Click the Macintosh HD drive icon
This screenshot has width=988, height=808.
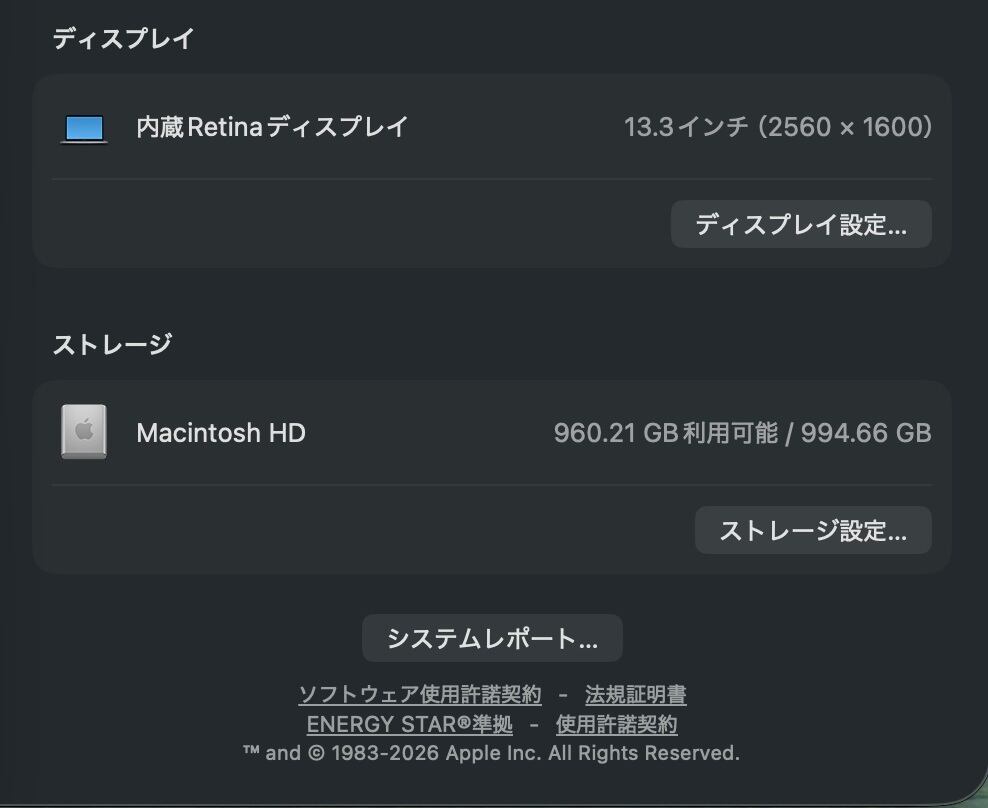tap(84, 432)
